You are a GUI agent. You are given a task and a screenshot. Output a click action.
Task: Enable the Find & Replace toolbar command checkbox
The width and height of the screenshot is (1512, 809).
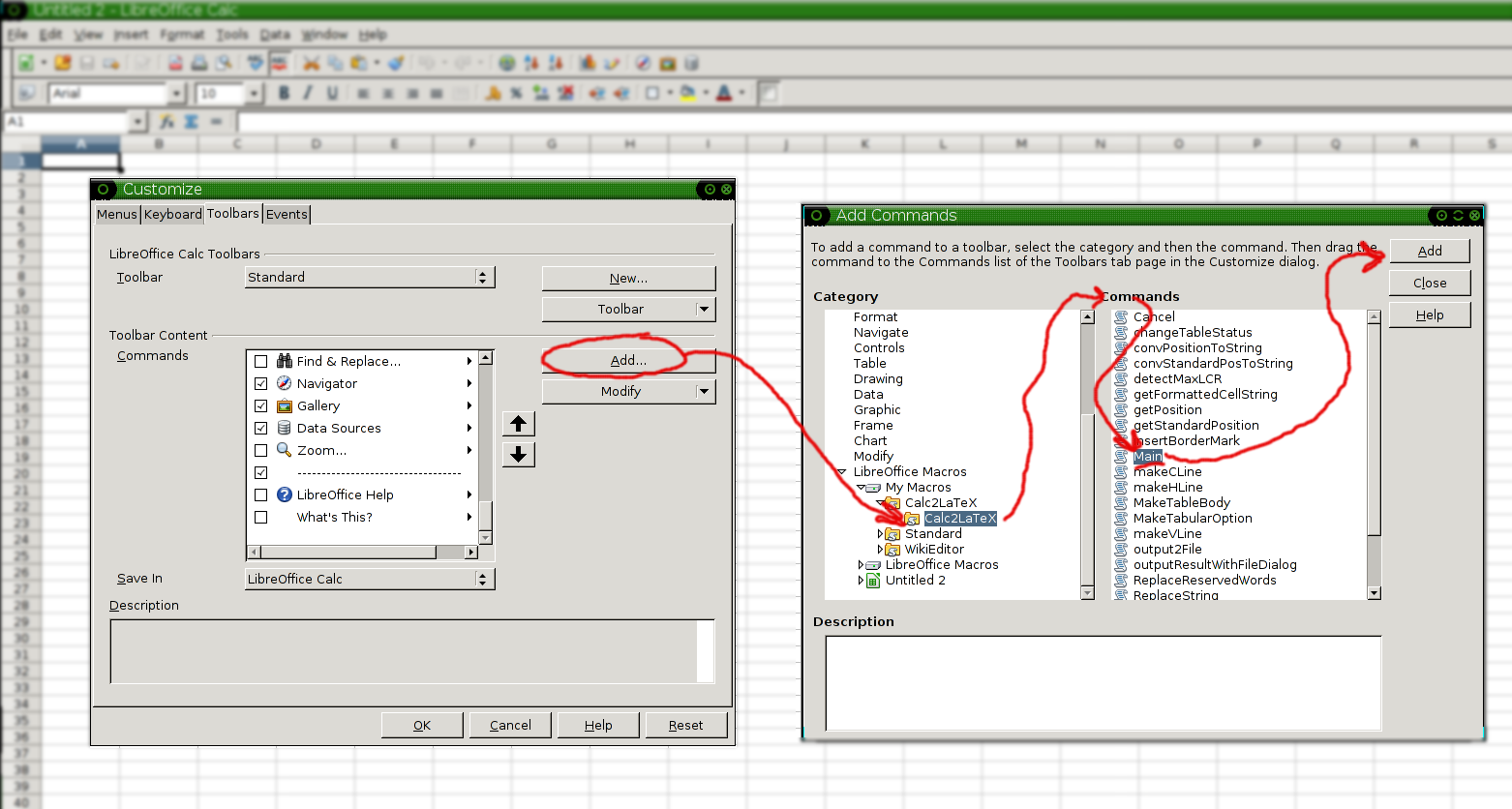click(x=261, y=360)
